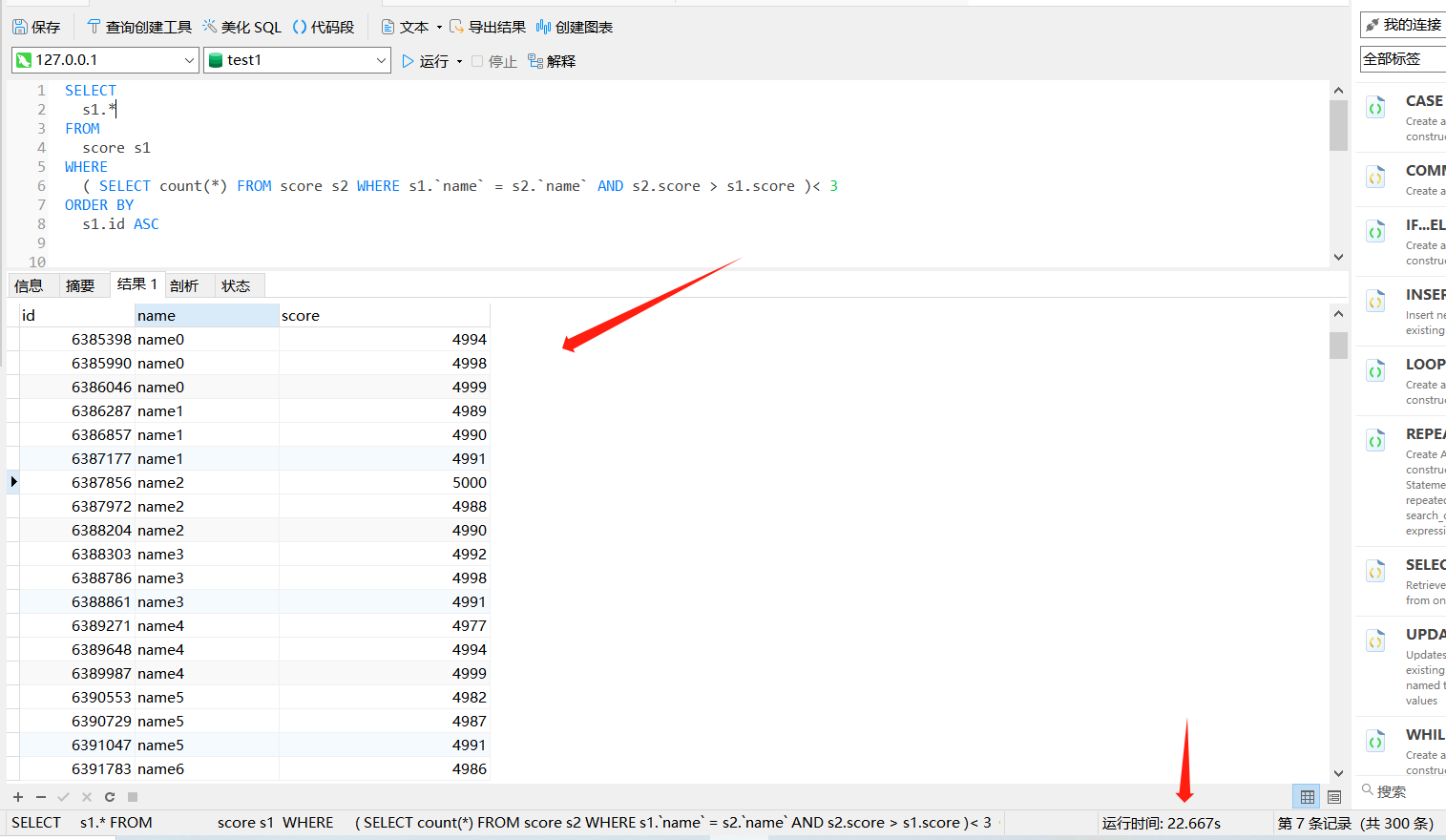Select the LOOP code snippet

point(1402,381)
